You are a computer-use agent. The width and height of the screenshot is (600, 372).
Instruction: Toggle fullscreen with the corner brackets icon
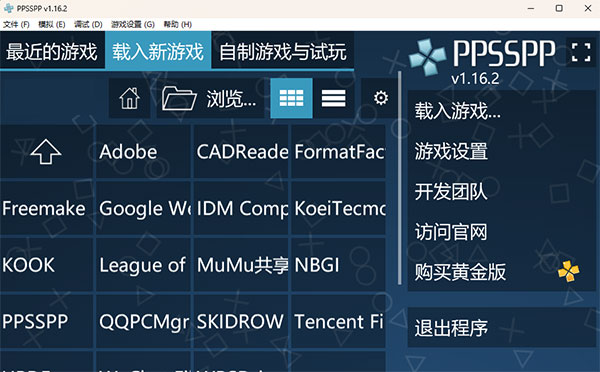(x=581, y=52)
